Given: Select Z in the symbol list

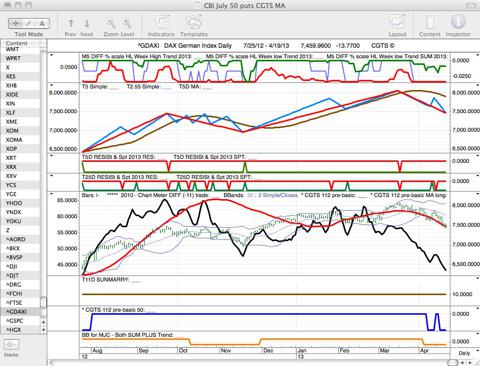Looking at the screenshot, I should (21, 230).
